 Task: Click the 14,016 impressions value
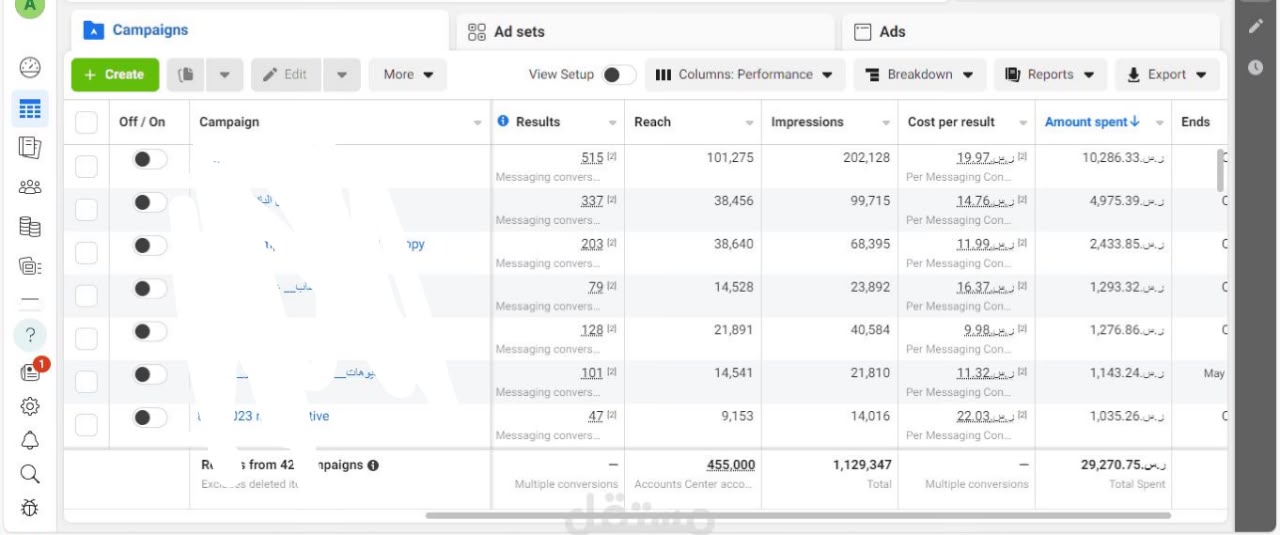870,416
